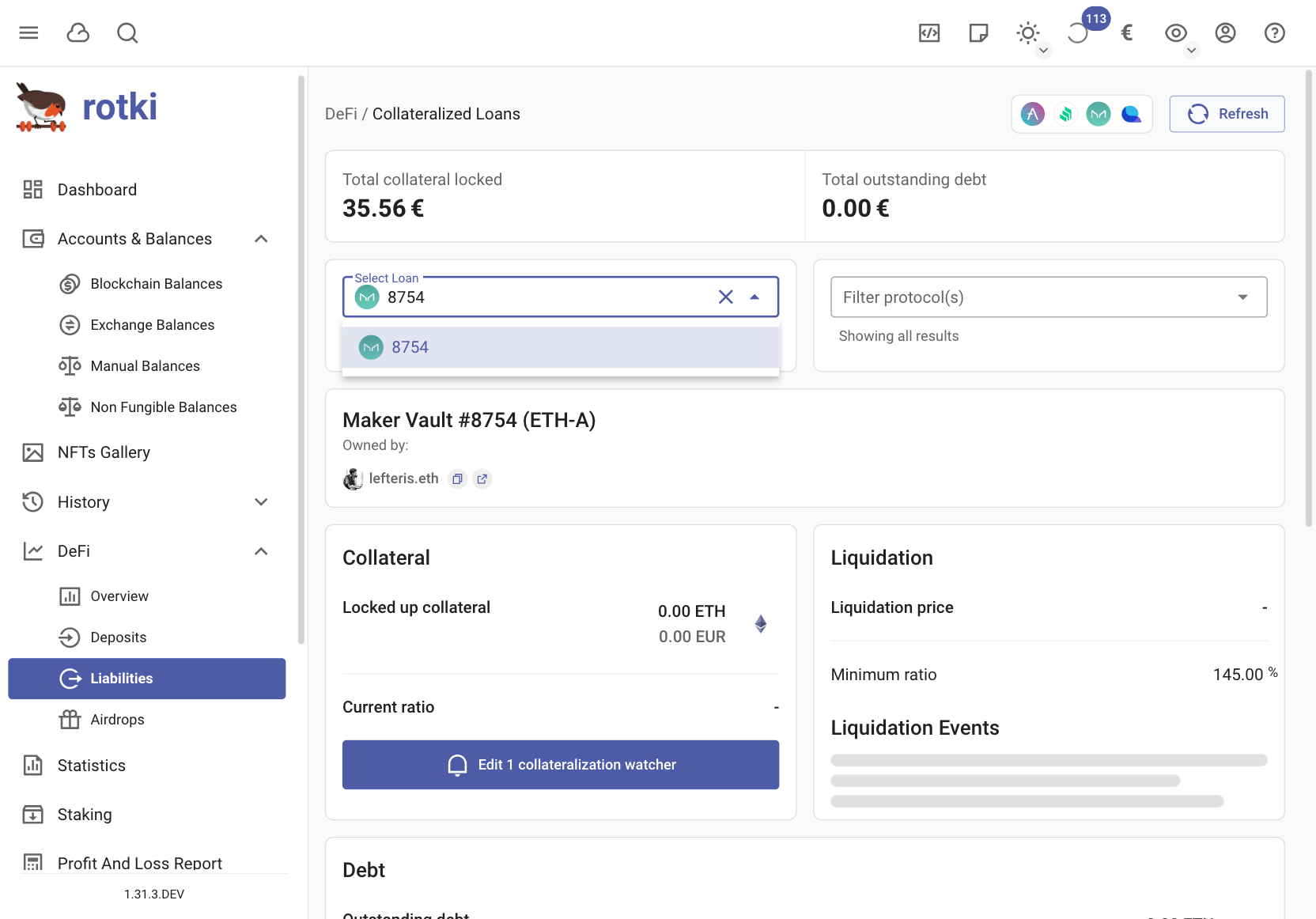Collapse the DeFi section chevron
This screenshot has height=919, width=1316.
261,551
